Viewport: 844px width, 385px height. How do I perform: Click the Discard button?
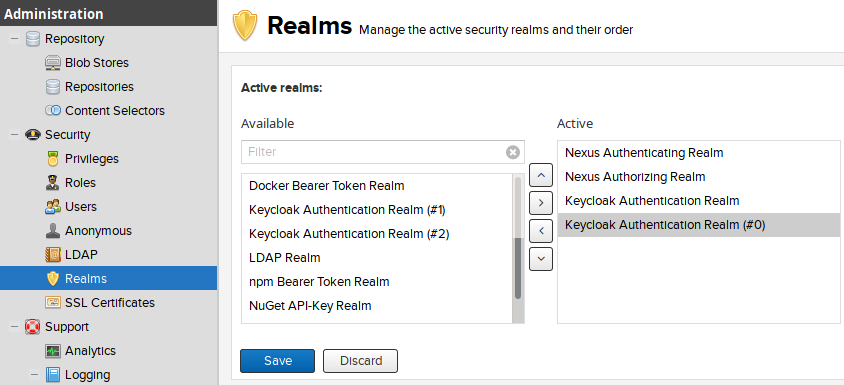coord(360,361)
